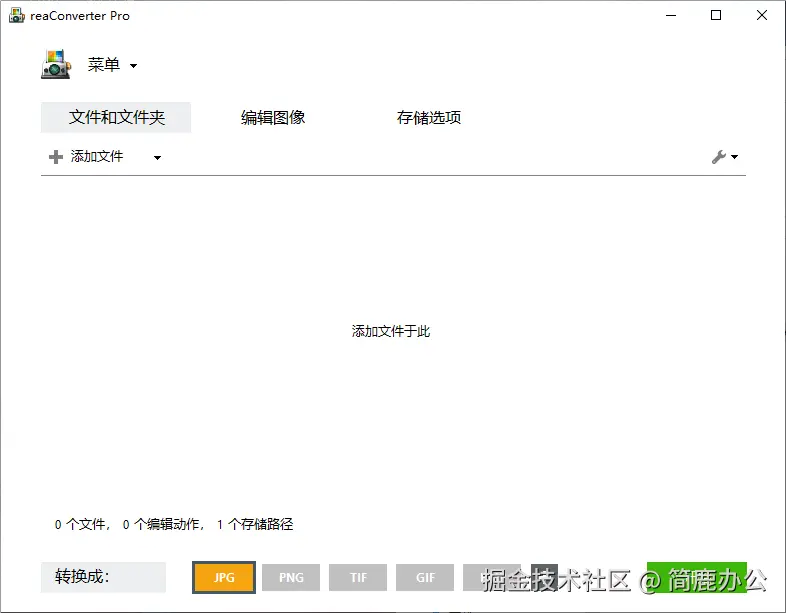Open the 编辑图像 tab
Viewport: 786px width, 613px height.
pyautogui.click(x=273, y=117)
